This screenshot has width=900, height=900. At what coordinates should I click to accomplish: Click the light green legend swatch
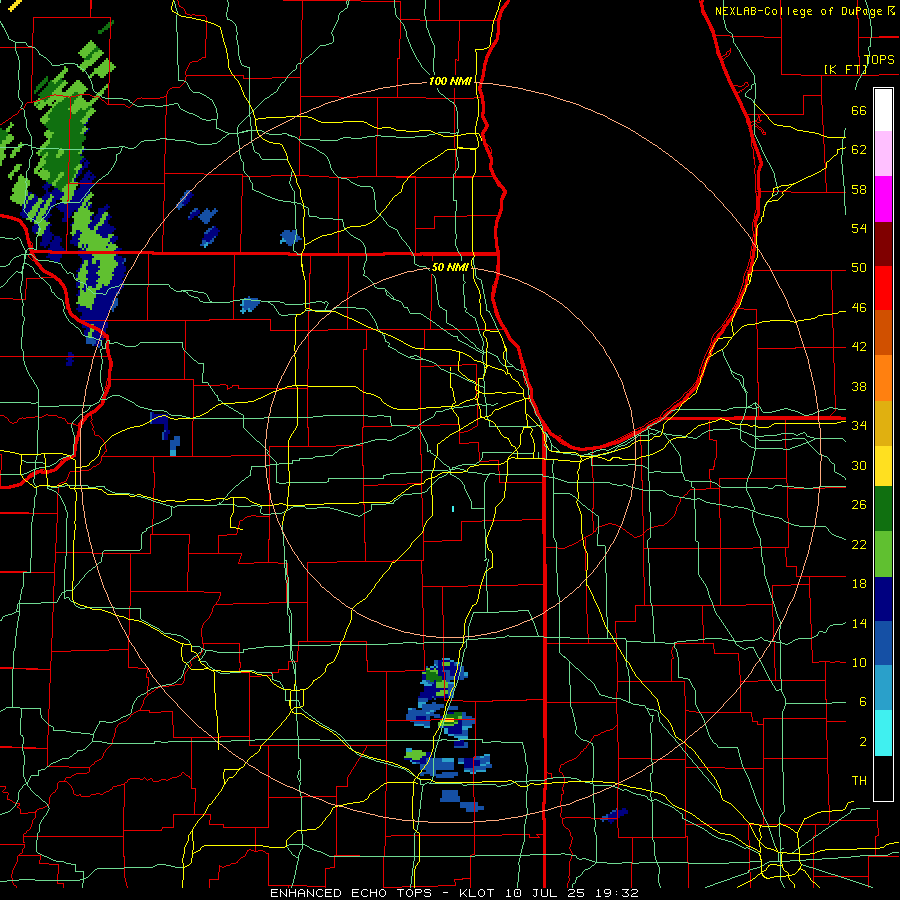coord(883,554)
